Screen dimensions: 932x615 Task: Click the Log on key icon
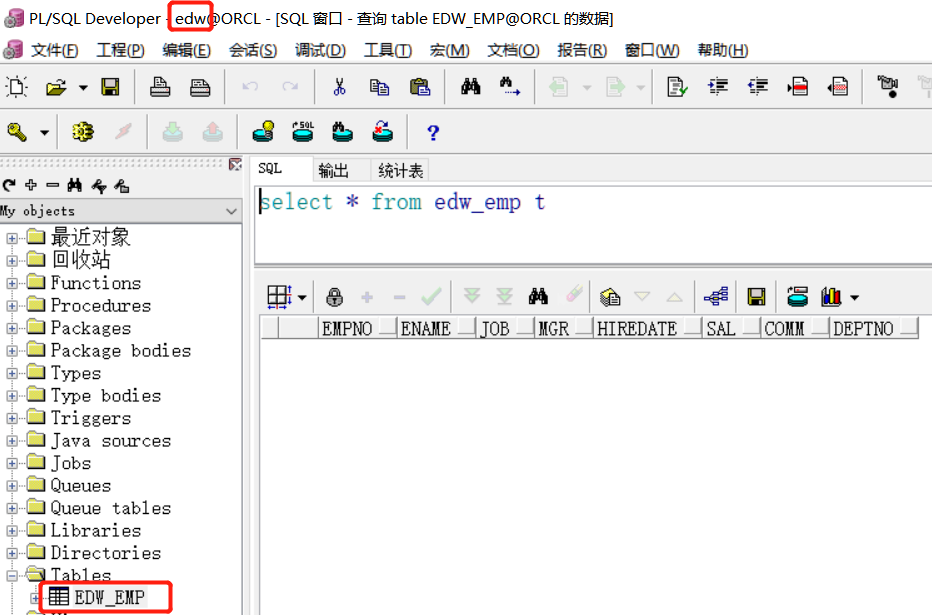click(x=17, y=132)
